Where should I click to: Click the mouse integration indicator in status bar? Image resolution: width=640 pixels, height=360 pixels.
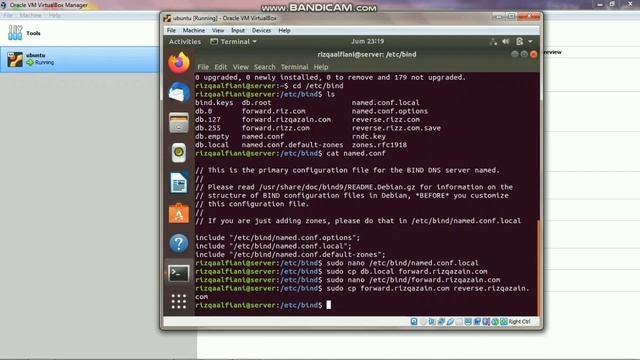[x=495, y=322]
